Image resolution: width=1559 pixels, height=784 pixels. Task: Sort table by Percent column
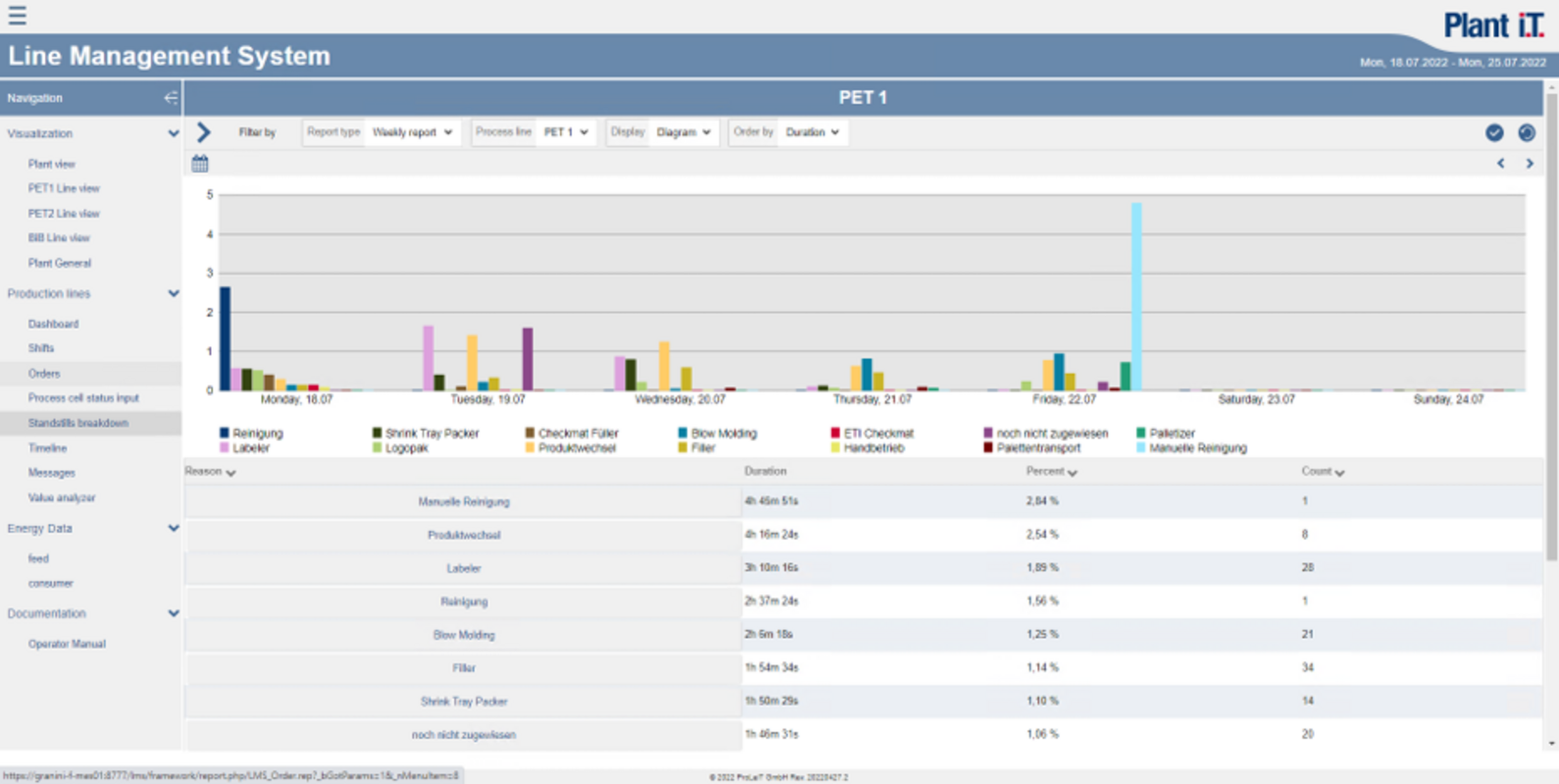point(1051,471)
